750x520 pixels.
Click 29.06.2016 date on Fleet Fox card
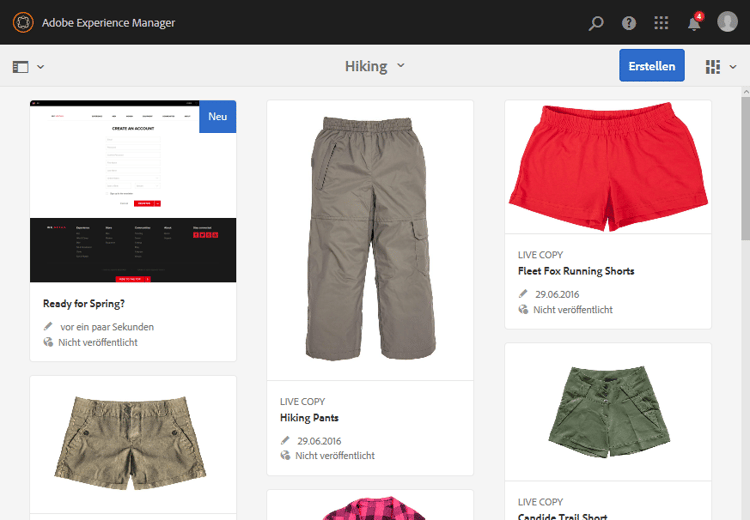coord(557,294)
